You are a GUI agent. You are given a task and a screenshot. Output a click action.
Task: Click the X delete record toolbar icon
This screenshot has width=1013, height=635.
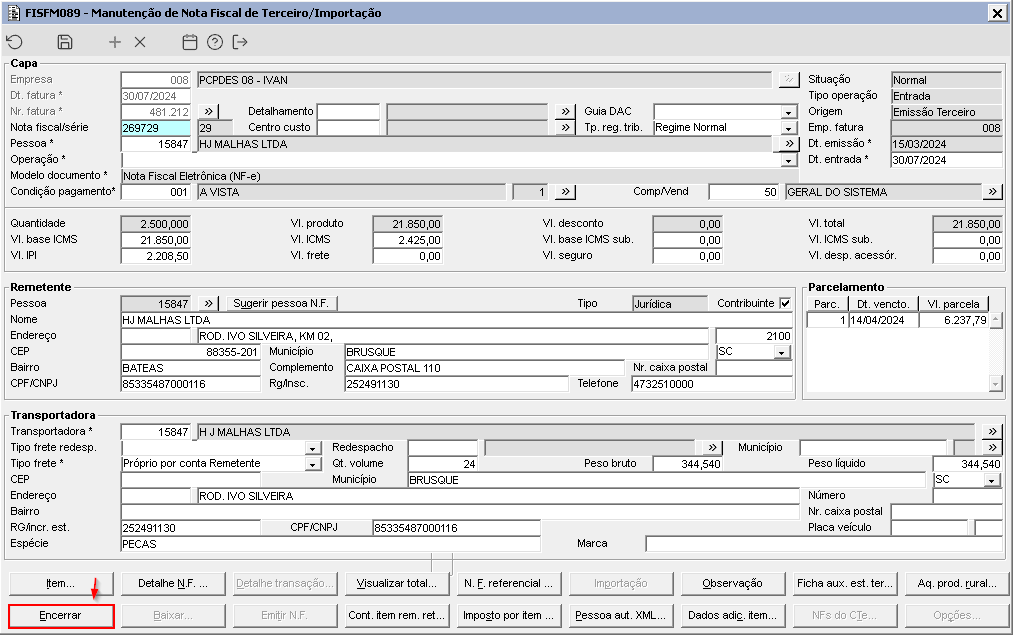click(x=140, y=42)
